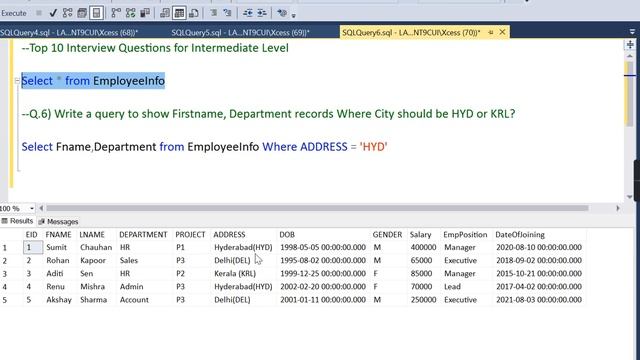Collapse the Select statement outline block
Viewport: 640px width, 360px height.
tap(17, 80)
